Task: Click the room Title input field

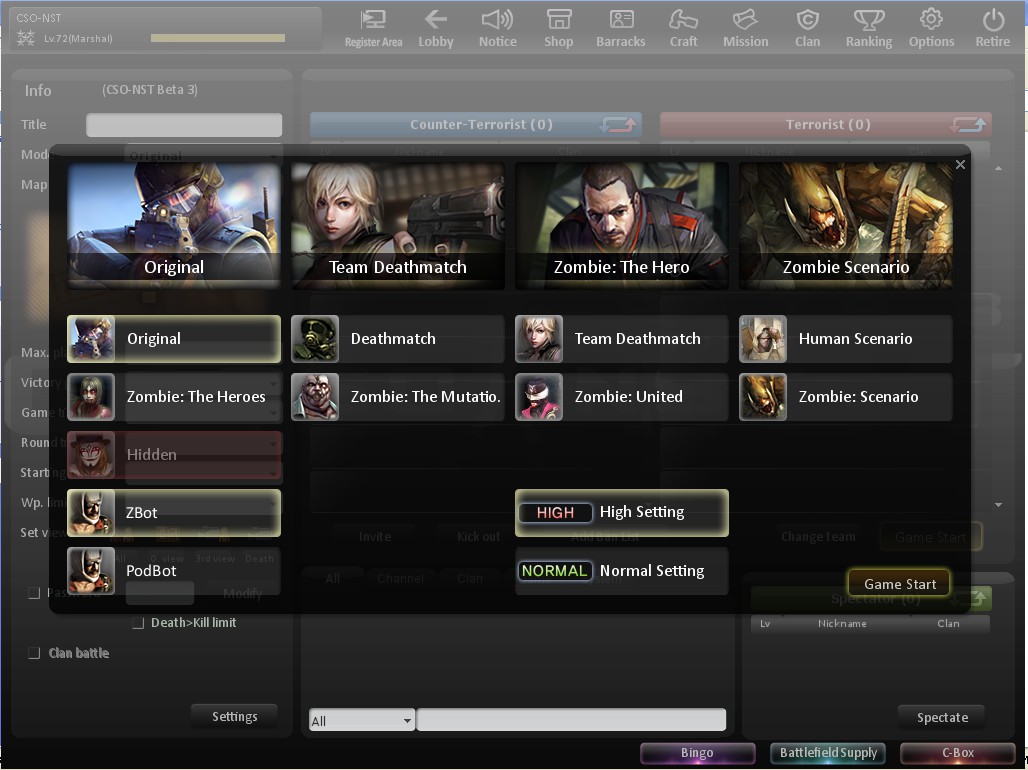Action: coord(184,125)
